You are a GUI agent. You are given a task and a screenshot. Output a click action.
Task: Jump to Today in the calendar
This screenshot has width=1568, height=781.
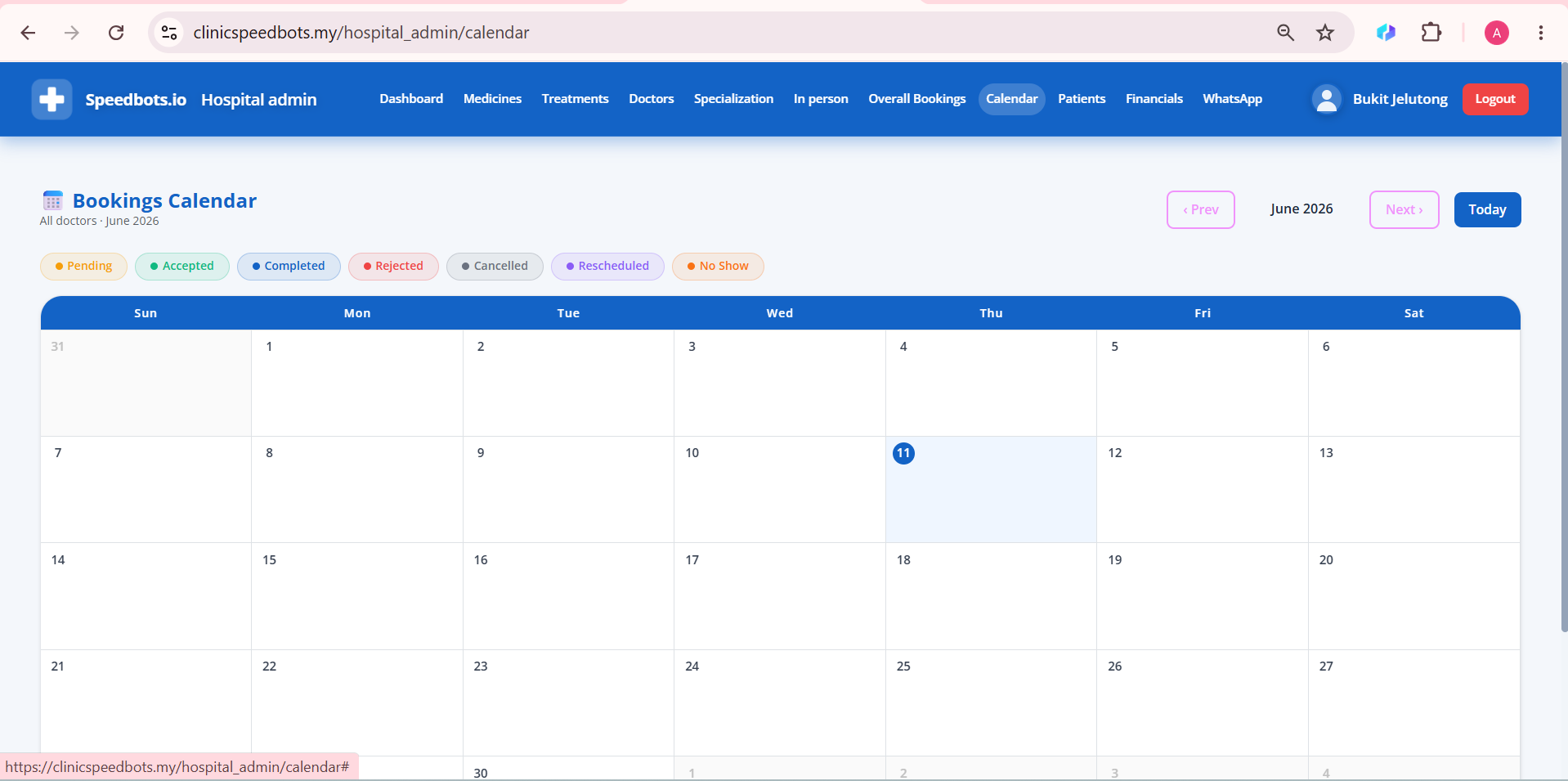click(1487, 209)
